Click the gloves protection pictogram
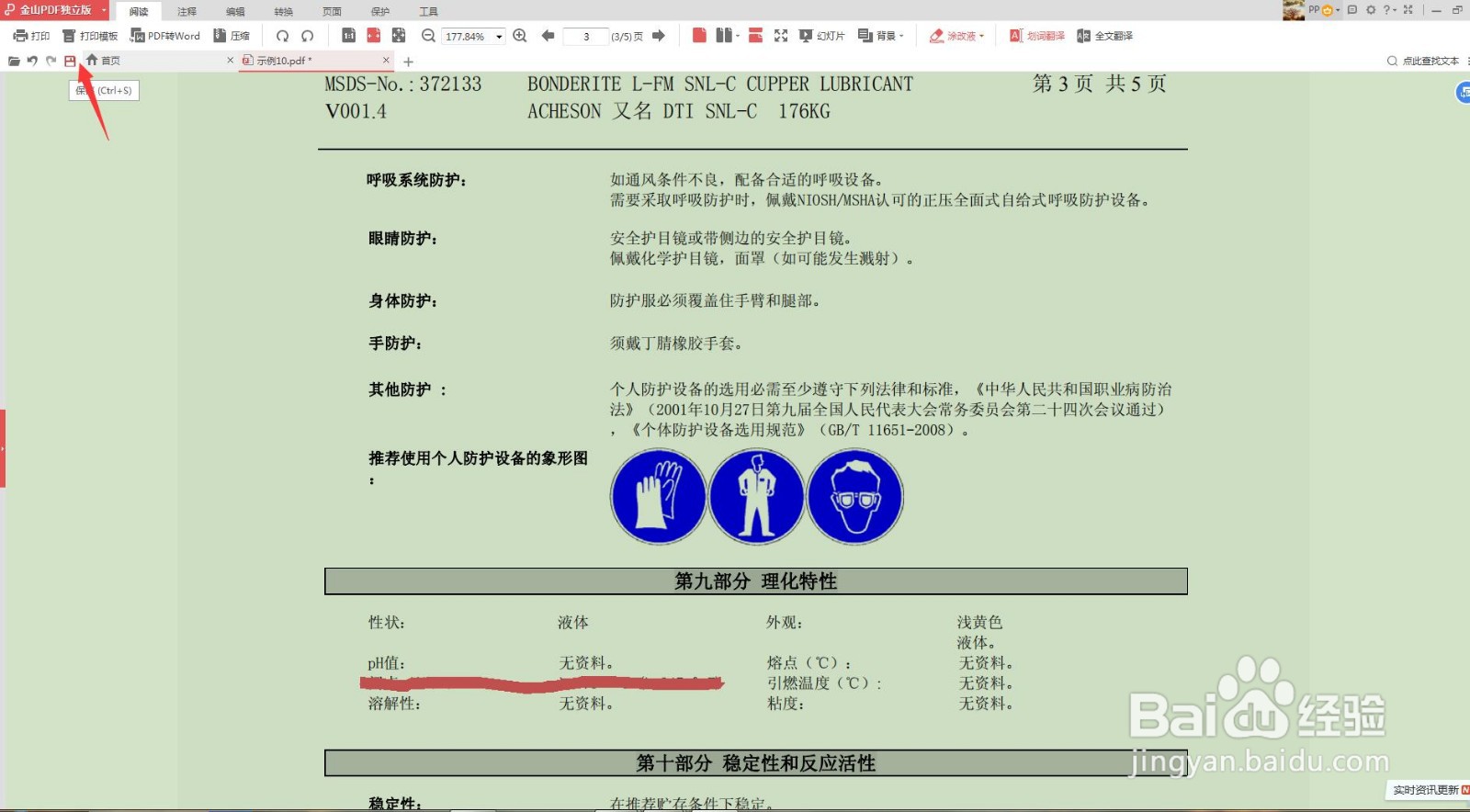This screenshot has height=812, width=1470. point(658,496)
